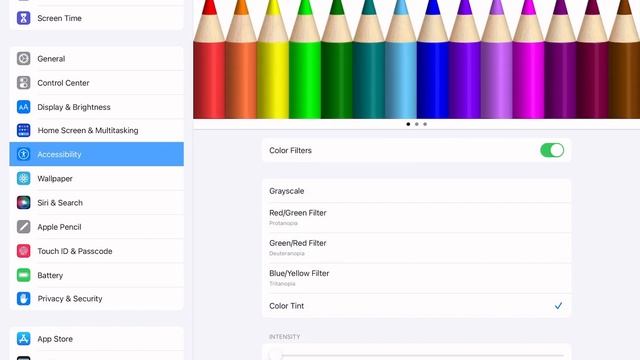The height and width of the screenshot is (360, 640).
Task: Tap the second preview page dot
Action: 416,124
